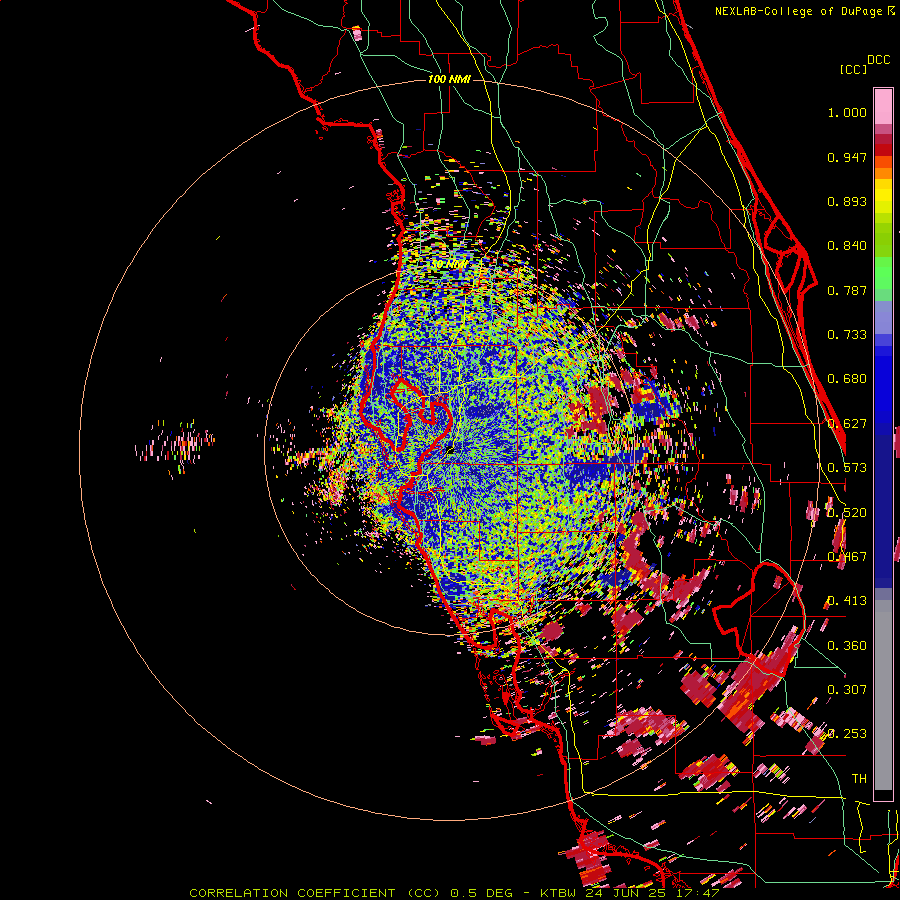Select the 0.947 scale value

click(x=847, y=157)
